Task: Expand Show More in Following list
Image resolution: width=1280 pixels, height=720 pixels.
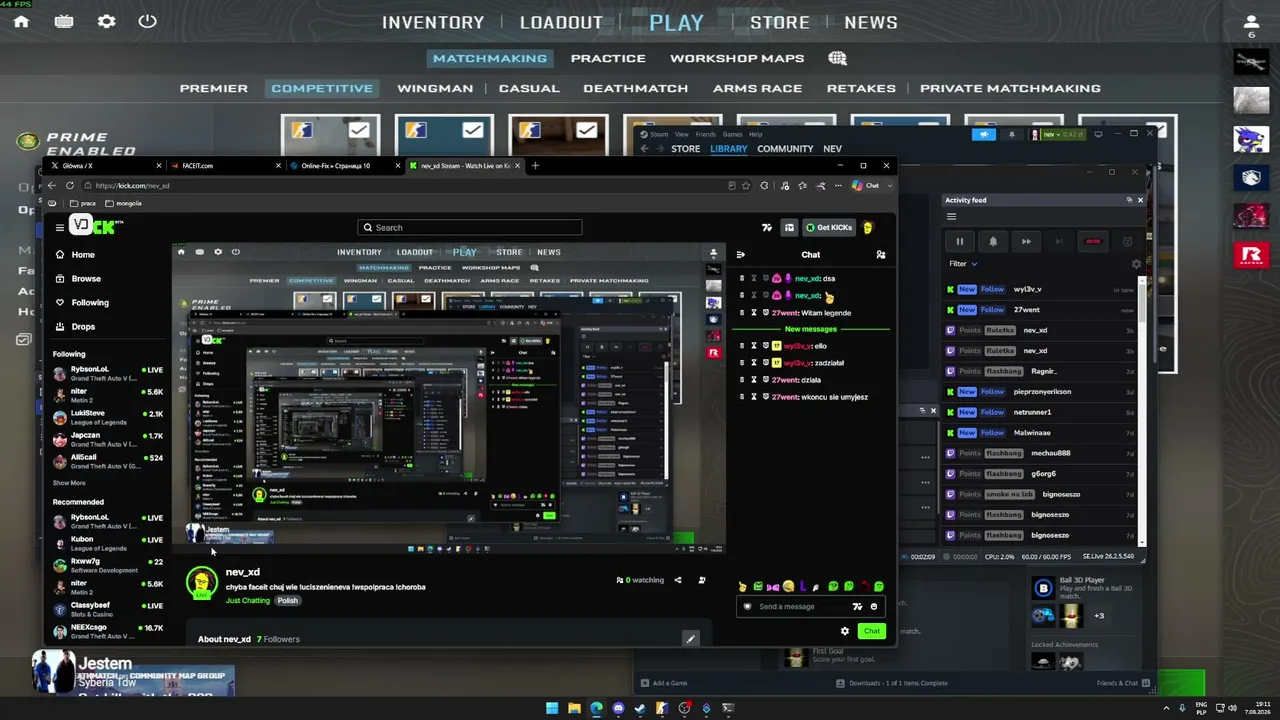Action: point(69,483)
